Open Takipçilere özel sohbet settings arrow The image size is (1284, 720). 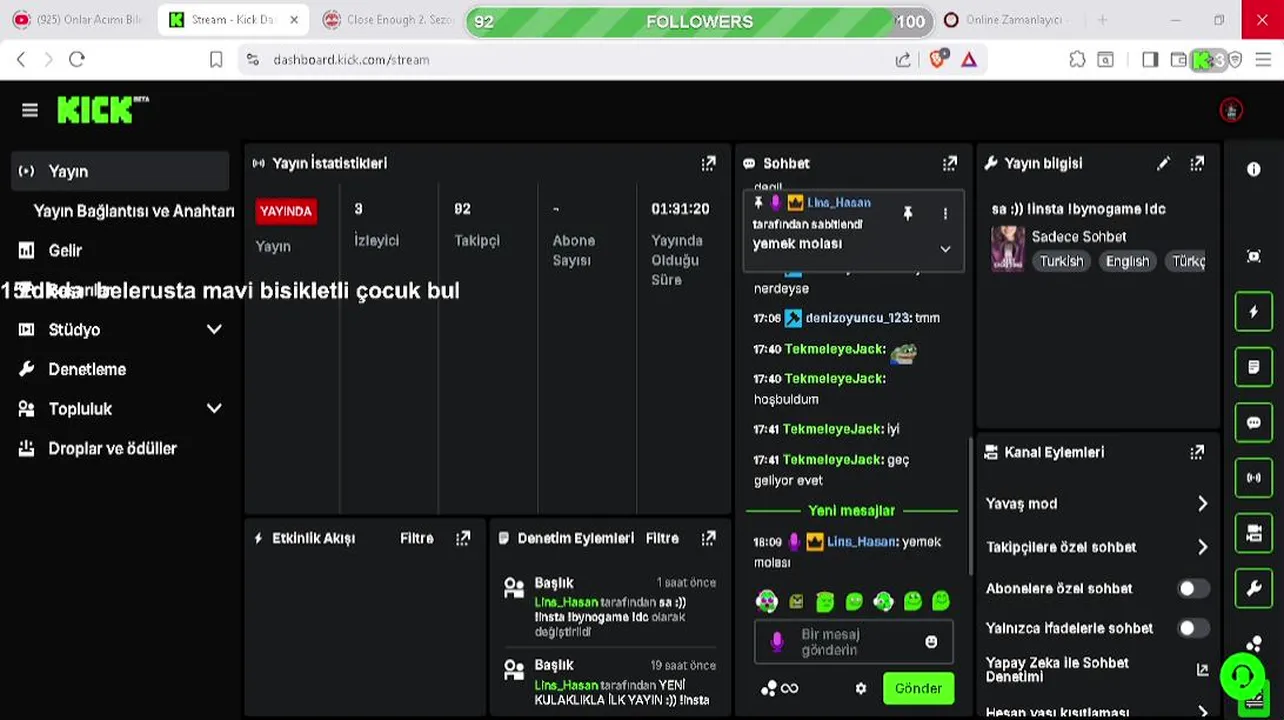point(1202,547)
